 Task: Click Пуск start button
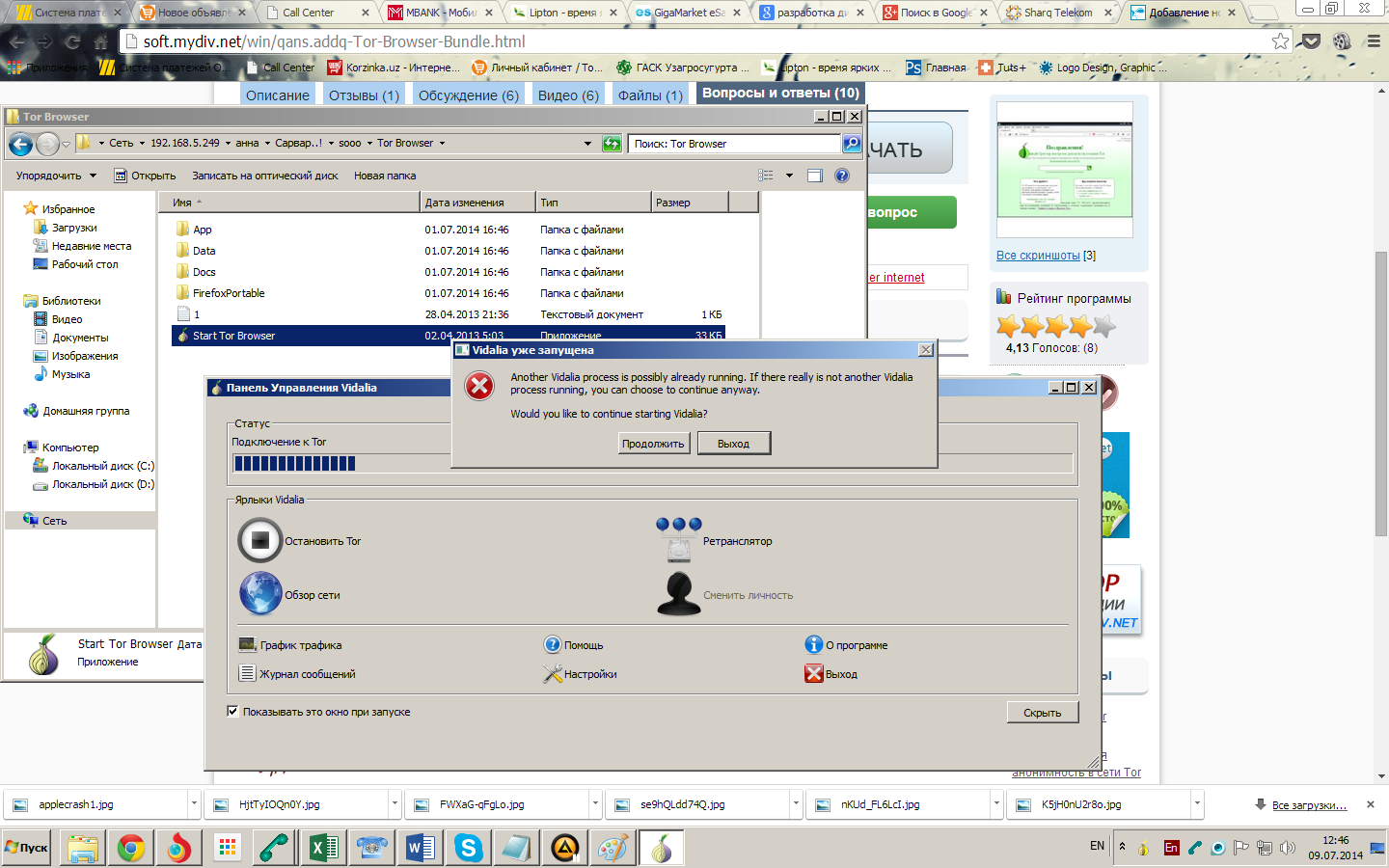point(26,848)
